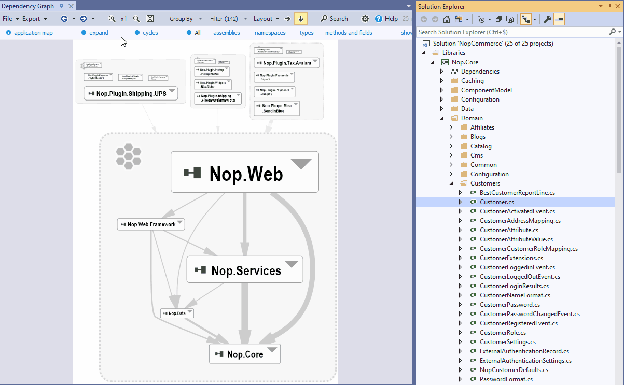Fit dependency graph to the view
The image size is (624, 385).
[x=150, y=19]
